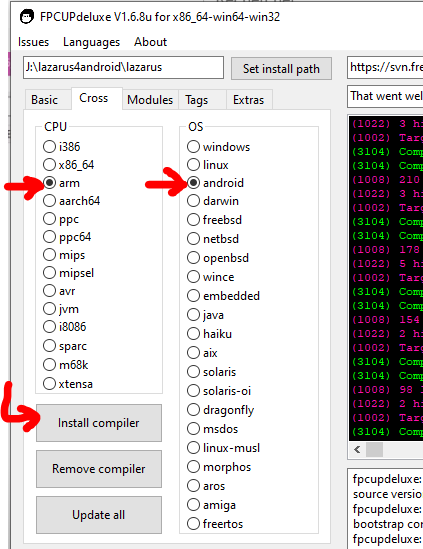The image size is (423, 549).
Task: Click the log horizontal scrollbar thumb
Action: 374,449
